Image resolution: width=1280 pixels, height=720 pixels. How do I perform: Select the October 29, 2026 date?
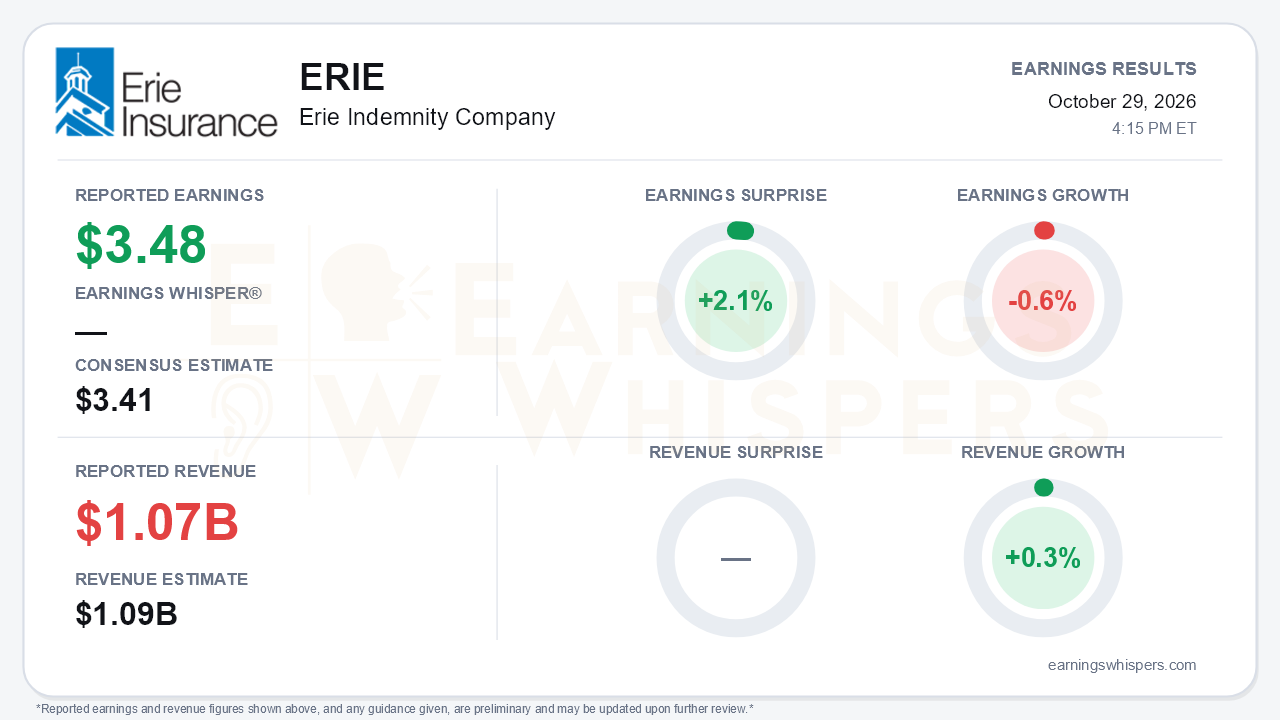(x=1122, y=101)
